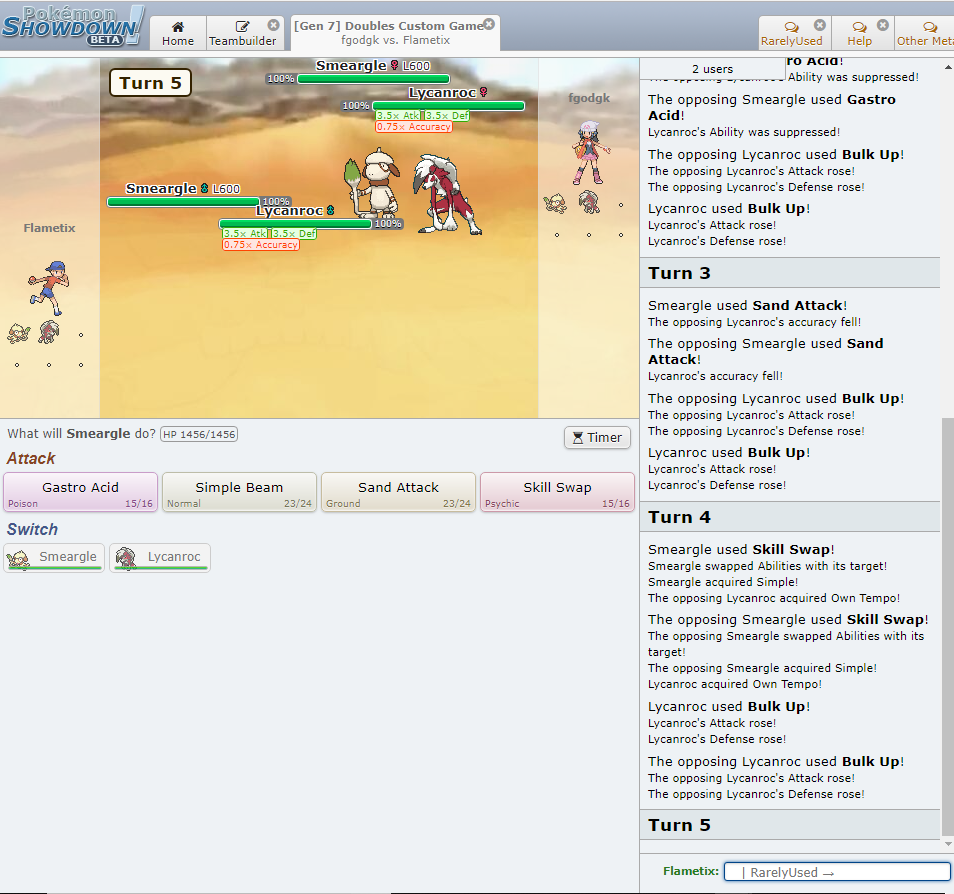Click the opposing Lycanroc sprite in battle
The height and width of the screenshot is (894, 954).
coord(446,194)
